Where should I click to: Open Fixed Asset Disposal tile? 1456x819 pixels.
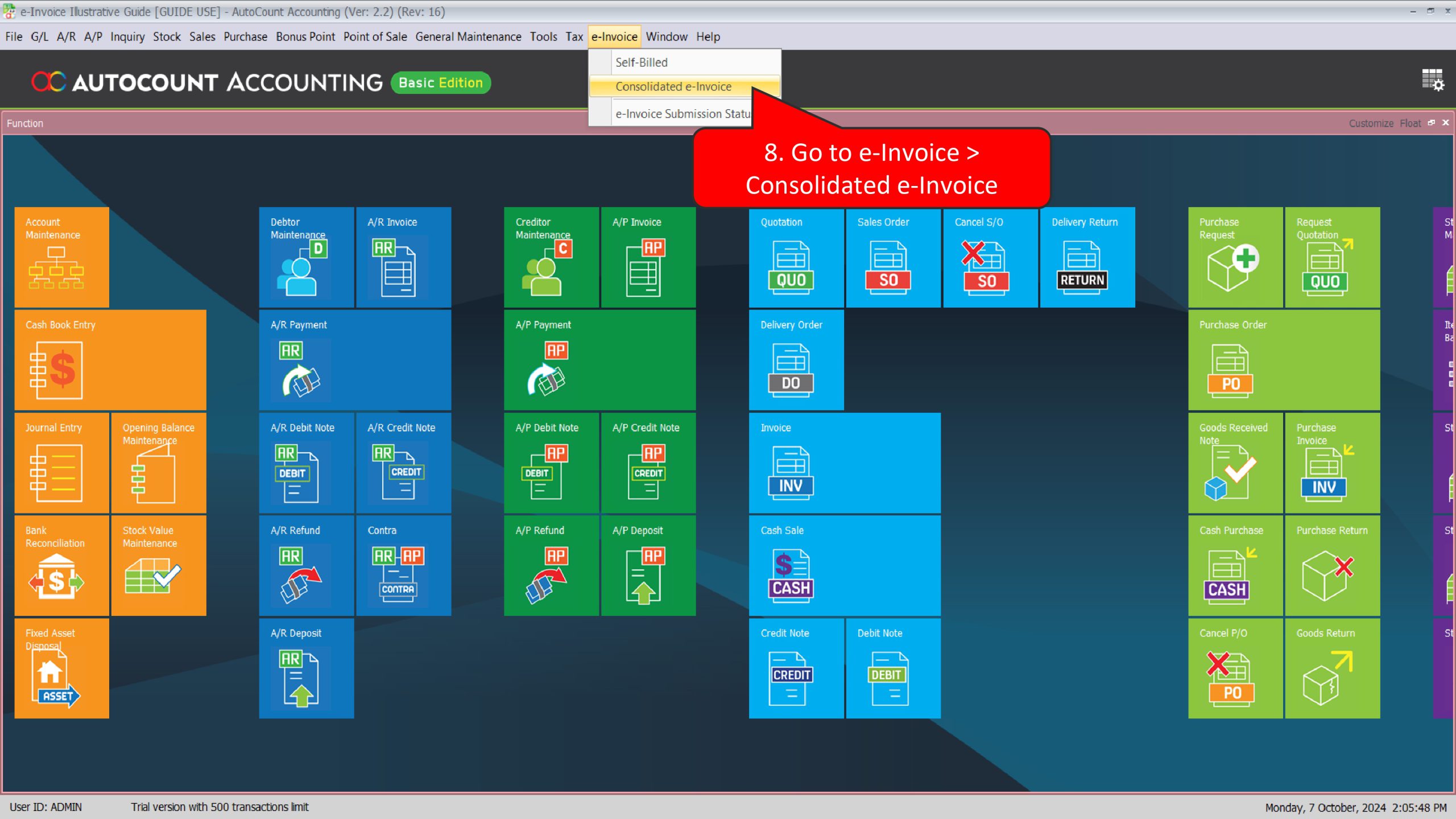coord(61,668)
